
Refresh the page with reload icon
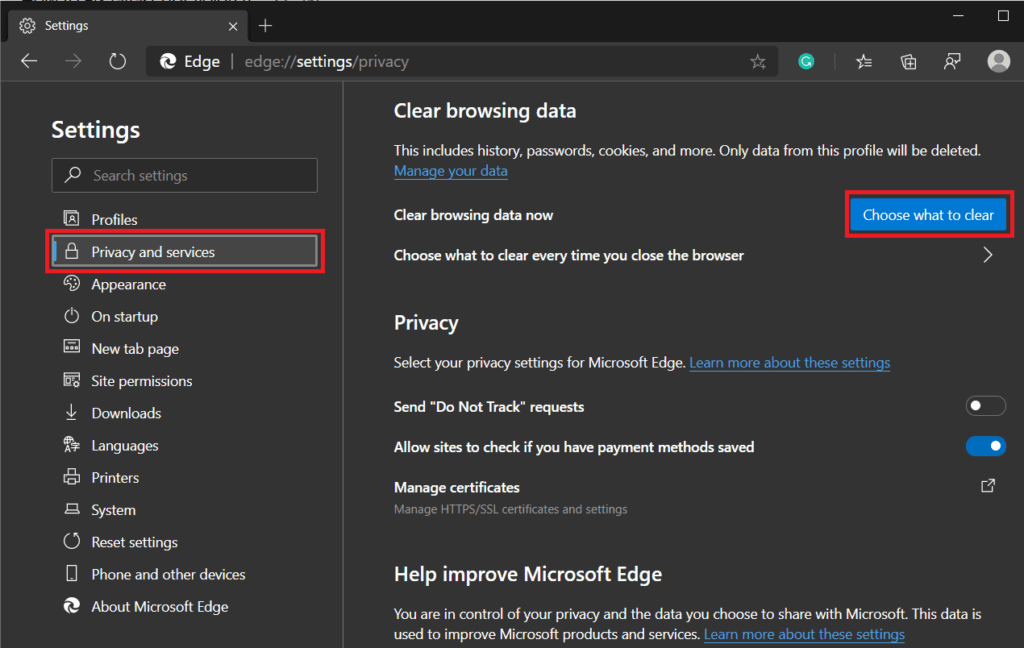coord(117,62)
